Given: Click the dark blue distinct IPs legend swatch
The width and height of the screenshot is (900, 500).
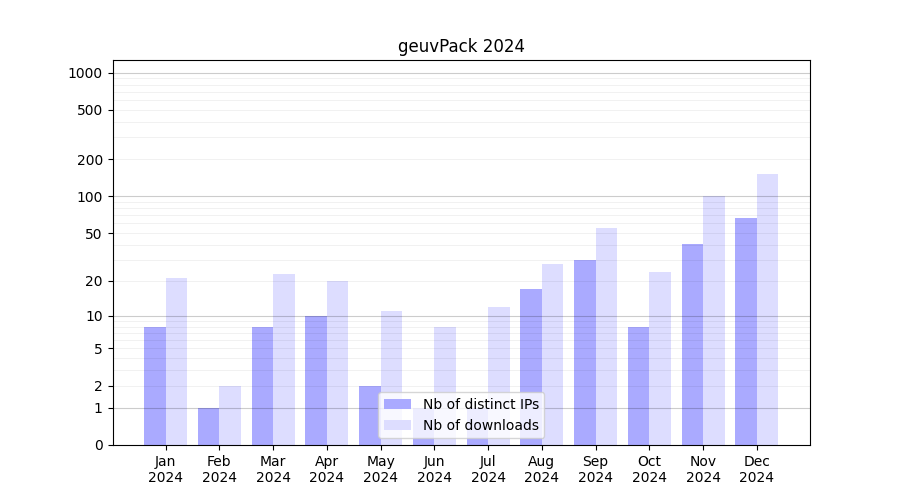Looking at the screenshot, I should [397, 404].
